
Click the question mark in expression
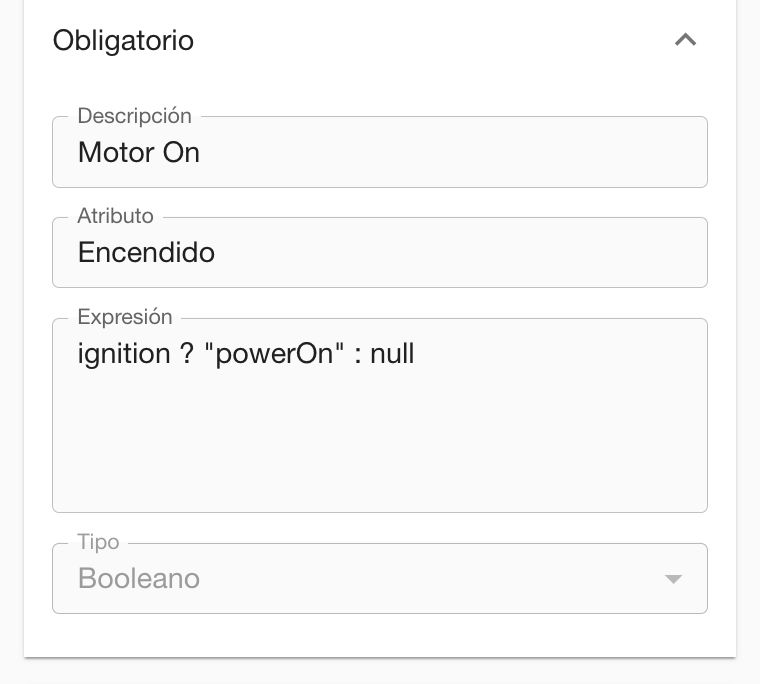tap(187, 354)
